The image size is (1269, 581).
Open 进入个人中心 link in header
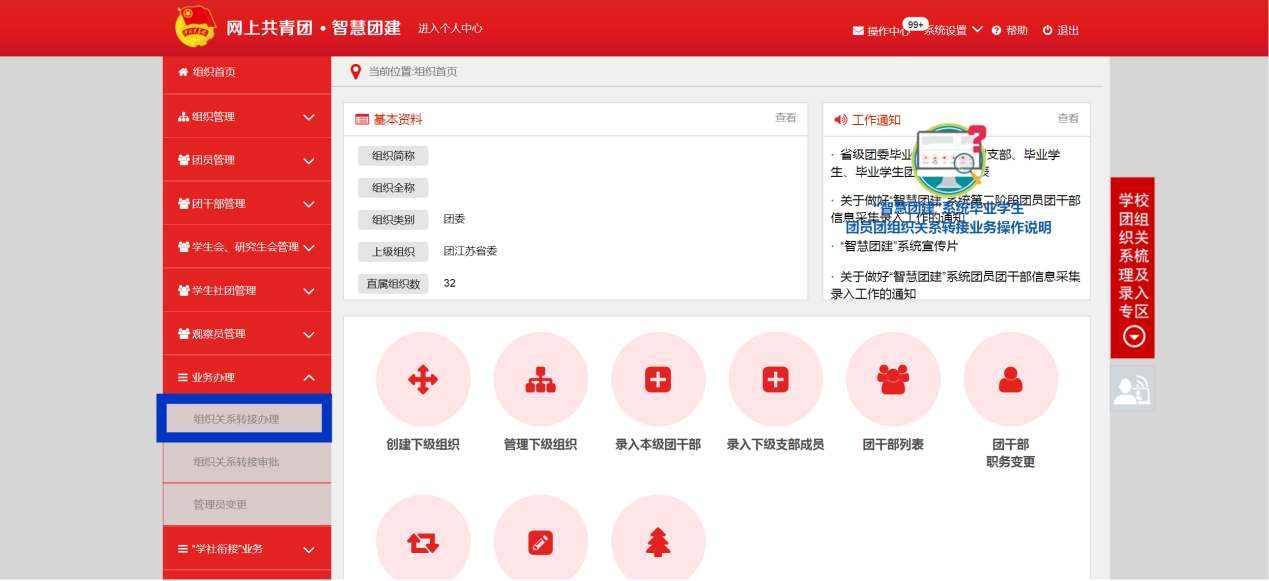pyautogui.click(x=450, y=28)
